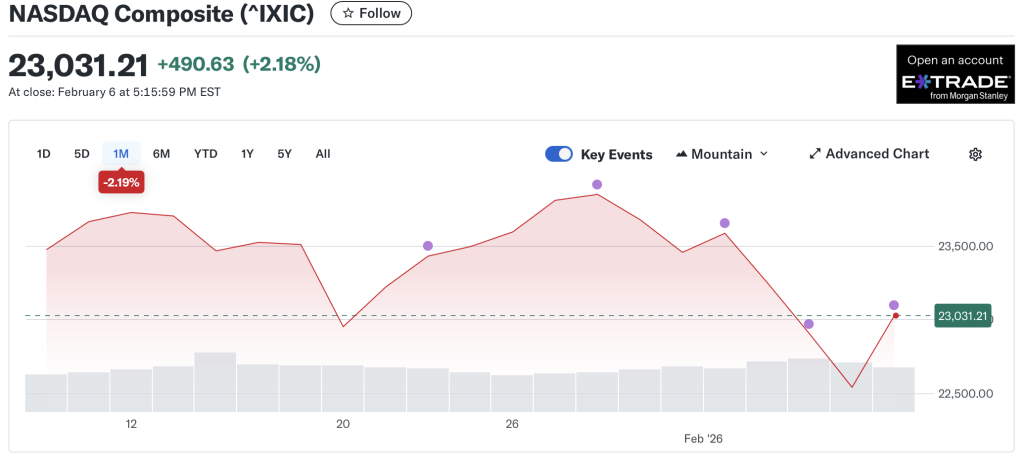Image resolution: width=1024 pixels, height=461 pixels.
Task: Click the active 1M range tab
Action: (121, 154)
